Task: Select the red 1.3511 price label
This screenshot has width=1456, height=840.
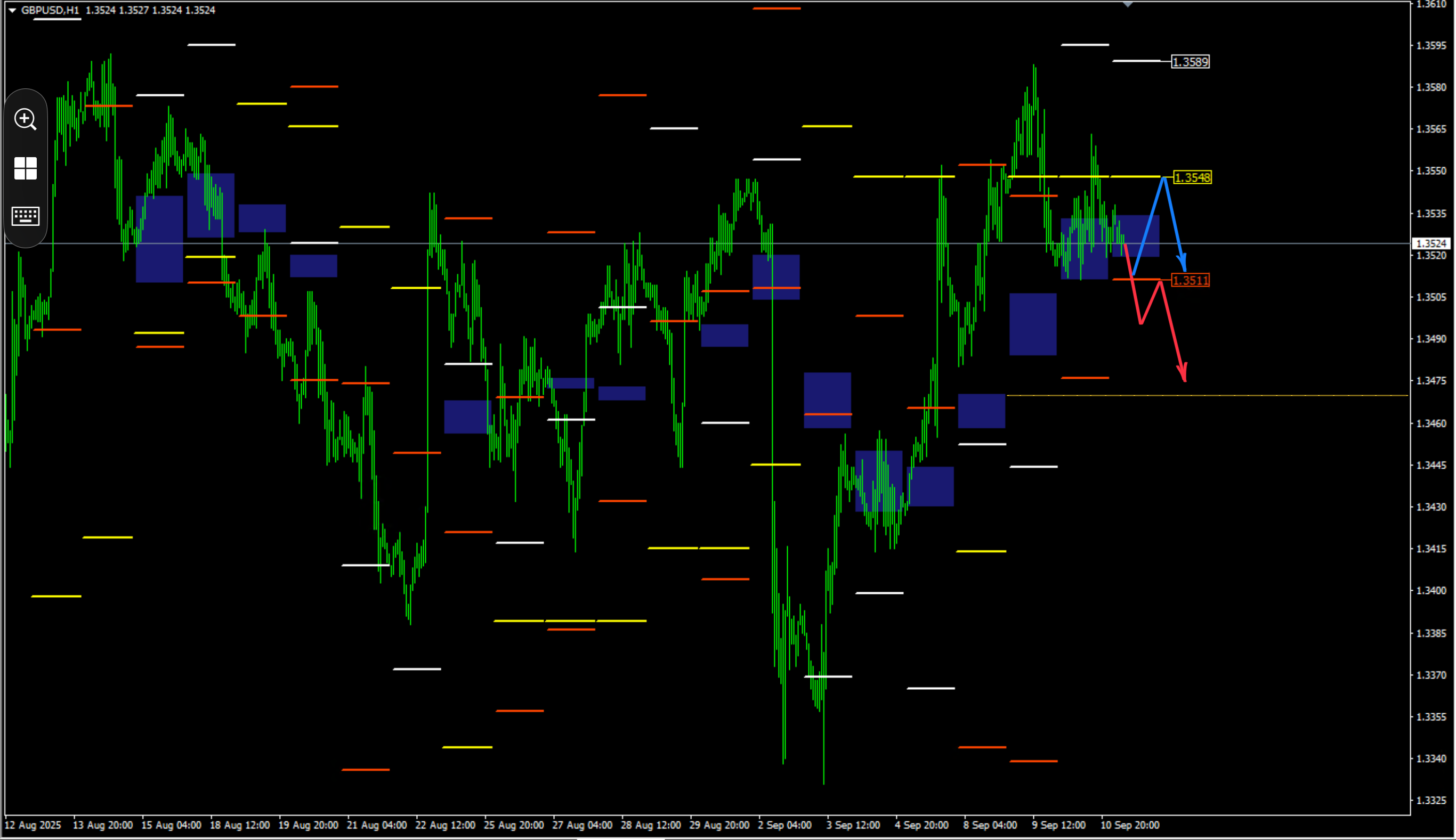Action: [1191, 280]
